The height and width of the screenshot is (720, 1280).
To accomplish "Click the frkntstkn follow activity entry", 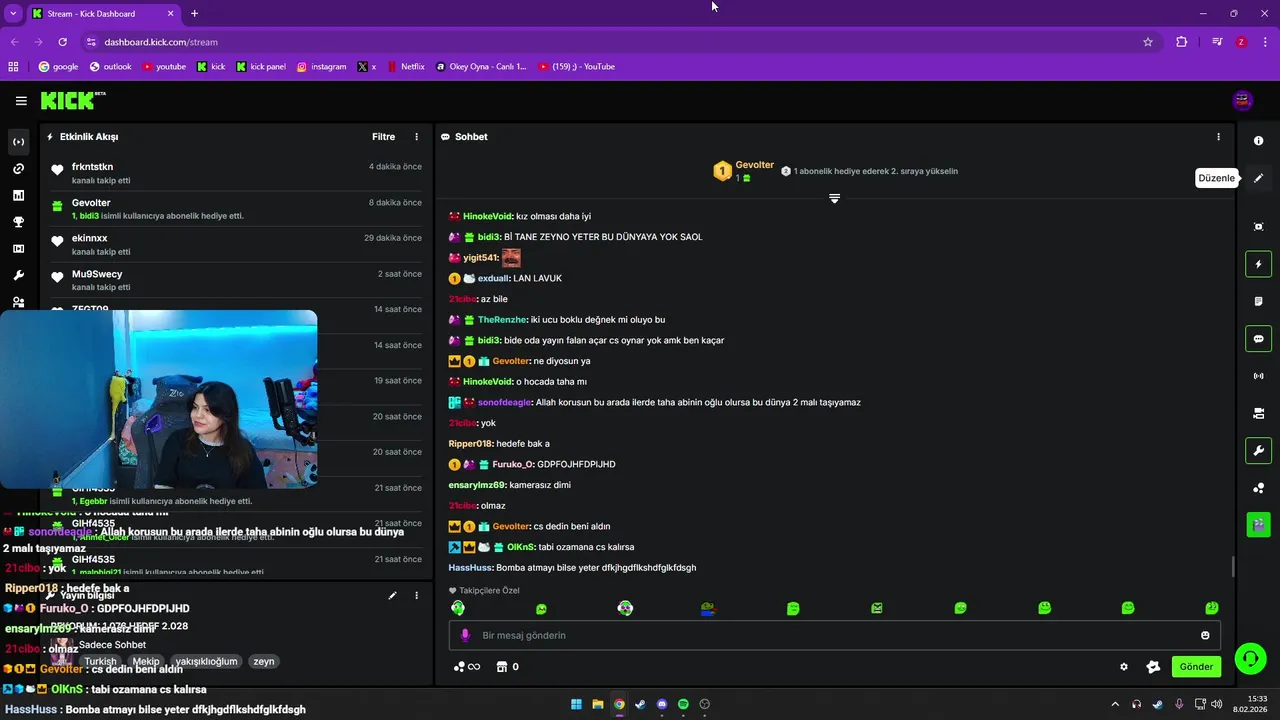I will [x=236, y=173].
